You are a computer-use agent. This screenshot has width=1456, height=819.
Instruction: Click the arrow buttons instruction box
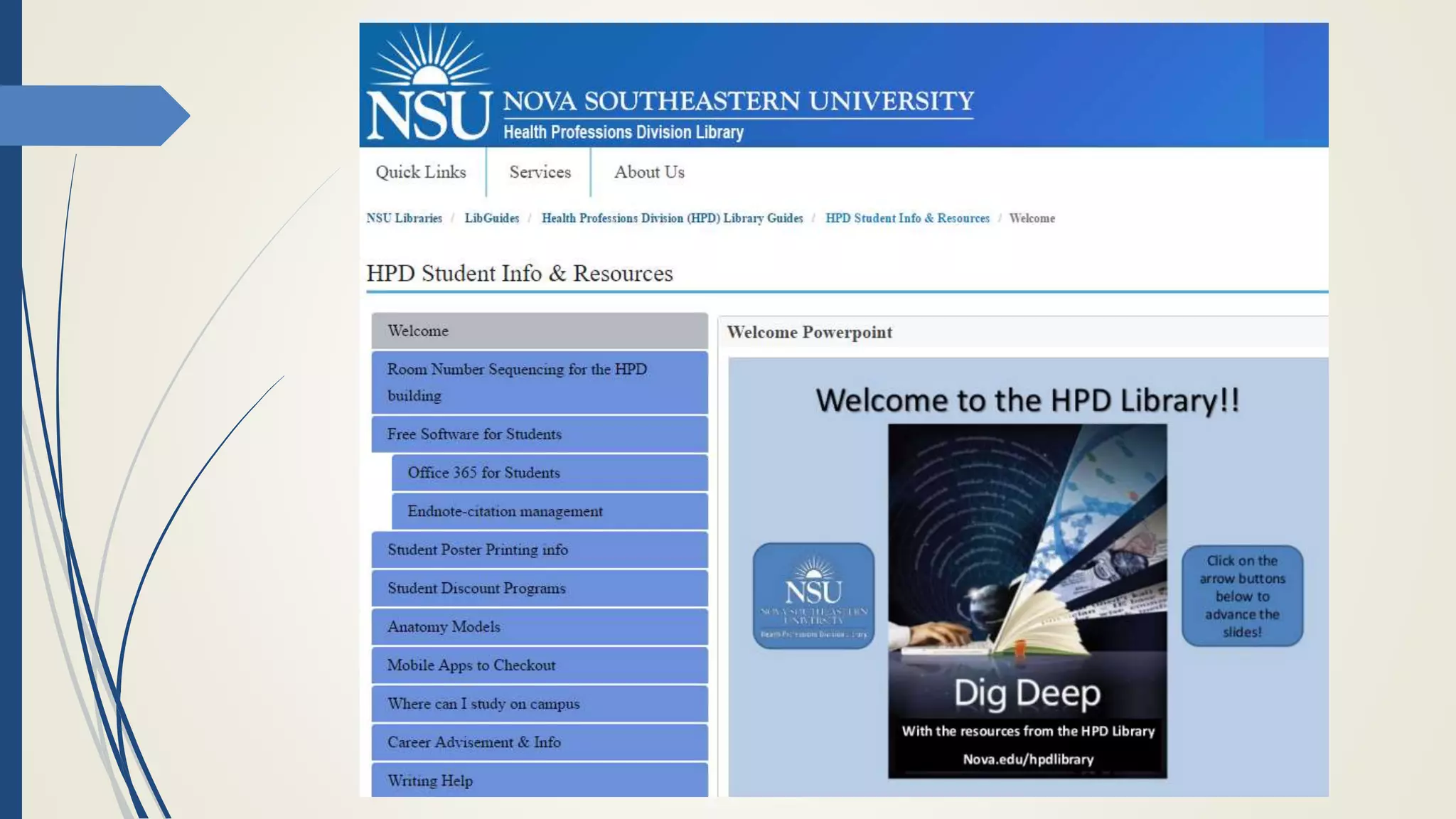pos(1242,596)
